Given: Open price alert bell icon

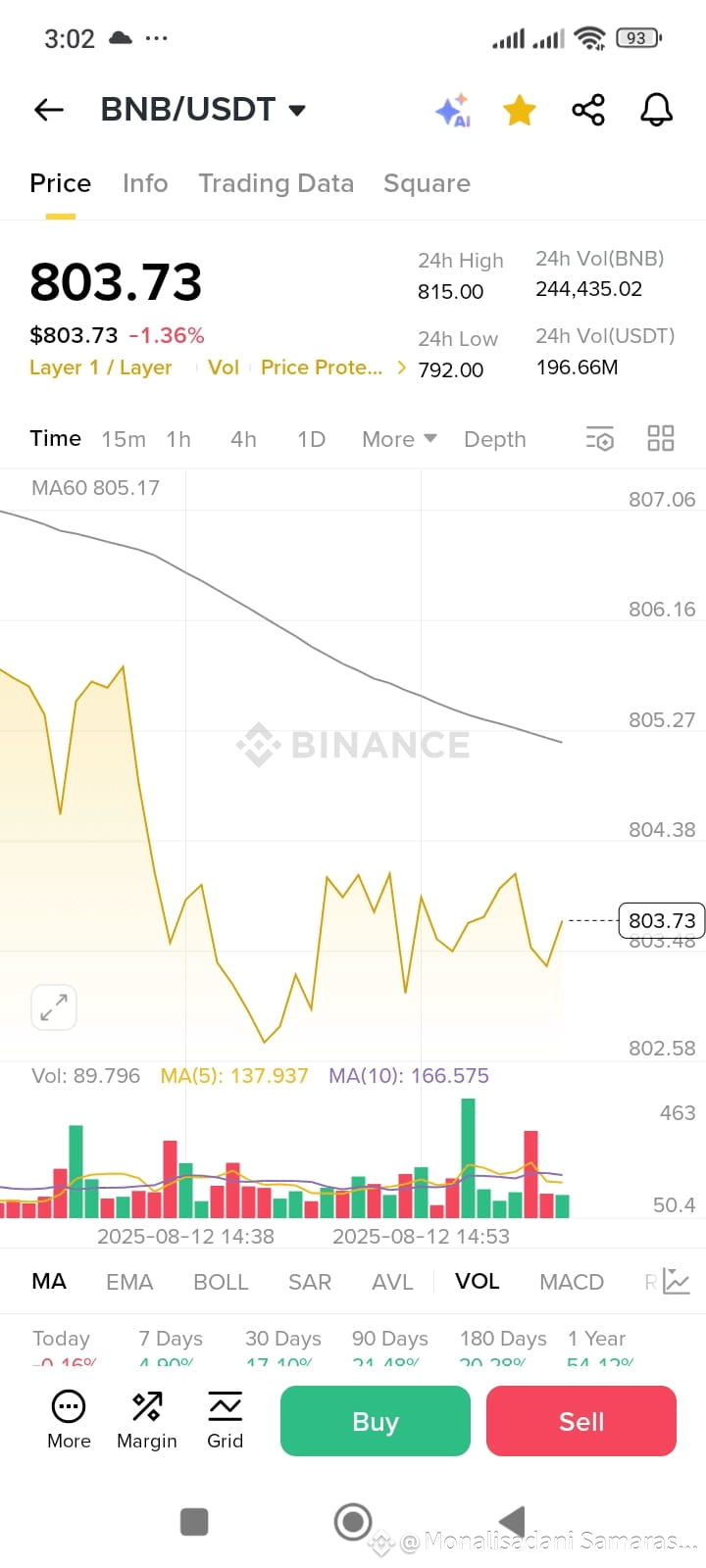Looking at the screenshot, I should [x=656, y=110].
